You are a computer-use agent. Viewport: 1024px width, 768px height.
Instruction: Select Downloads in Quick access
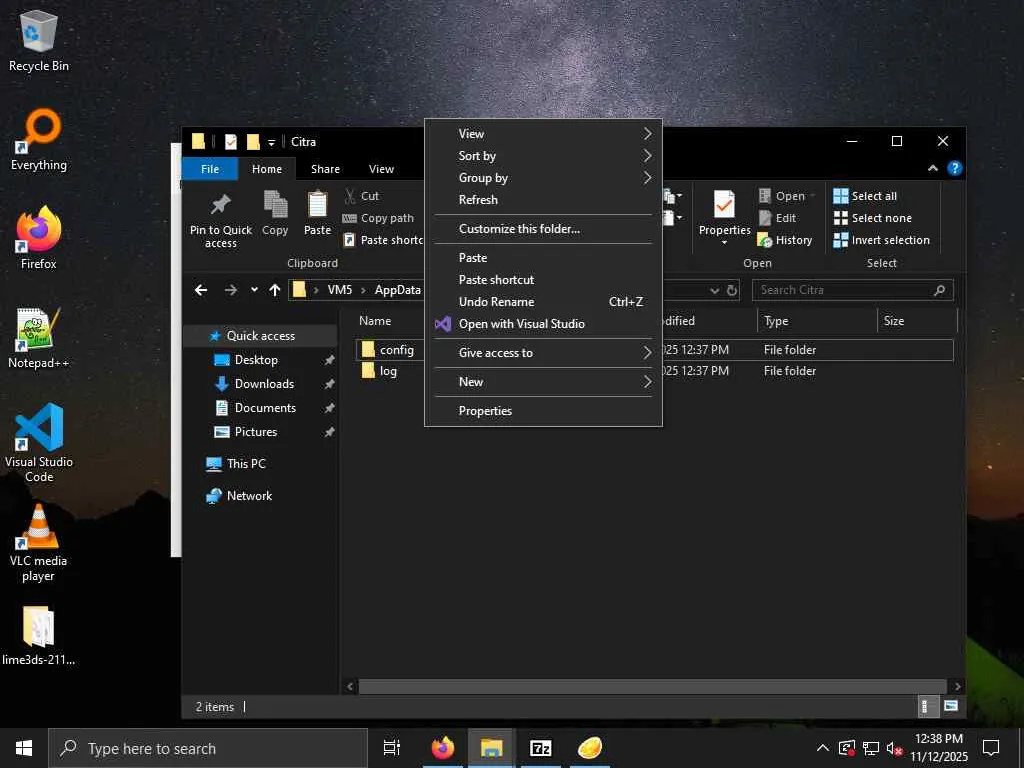pyautogui.click(x=264, y=384)
